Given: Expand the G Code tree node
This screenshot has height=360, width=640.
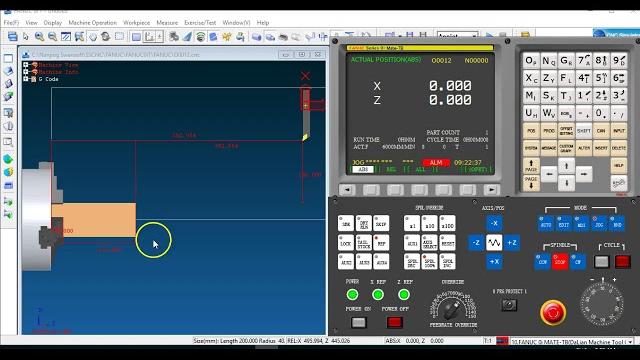Looking at the screenshot, I should [x=26, y=78].
